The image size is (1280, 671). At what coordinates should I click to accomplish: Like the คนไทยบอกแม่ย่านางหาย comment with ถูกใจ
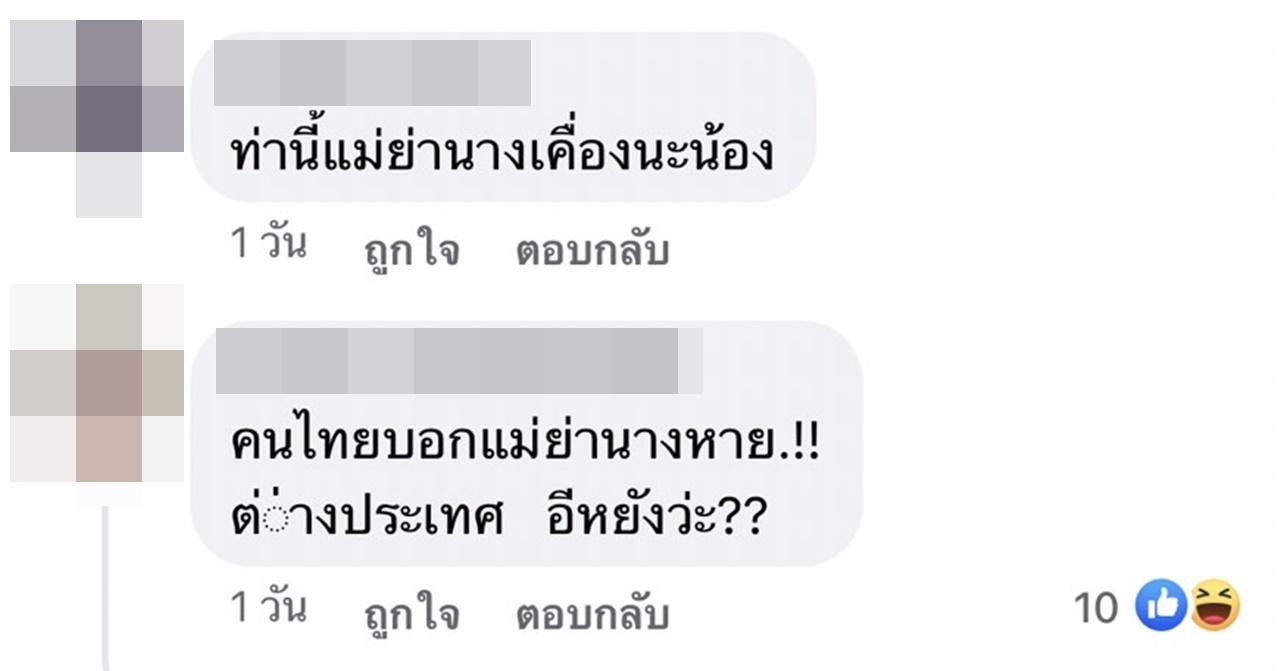click(411, 615)
